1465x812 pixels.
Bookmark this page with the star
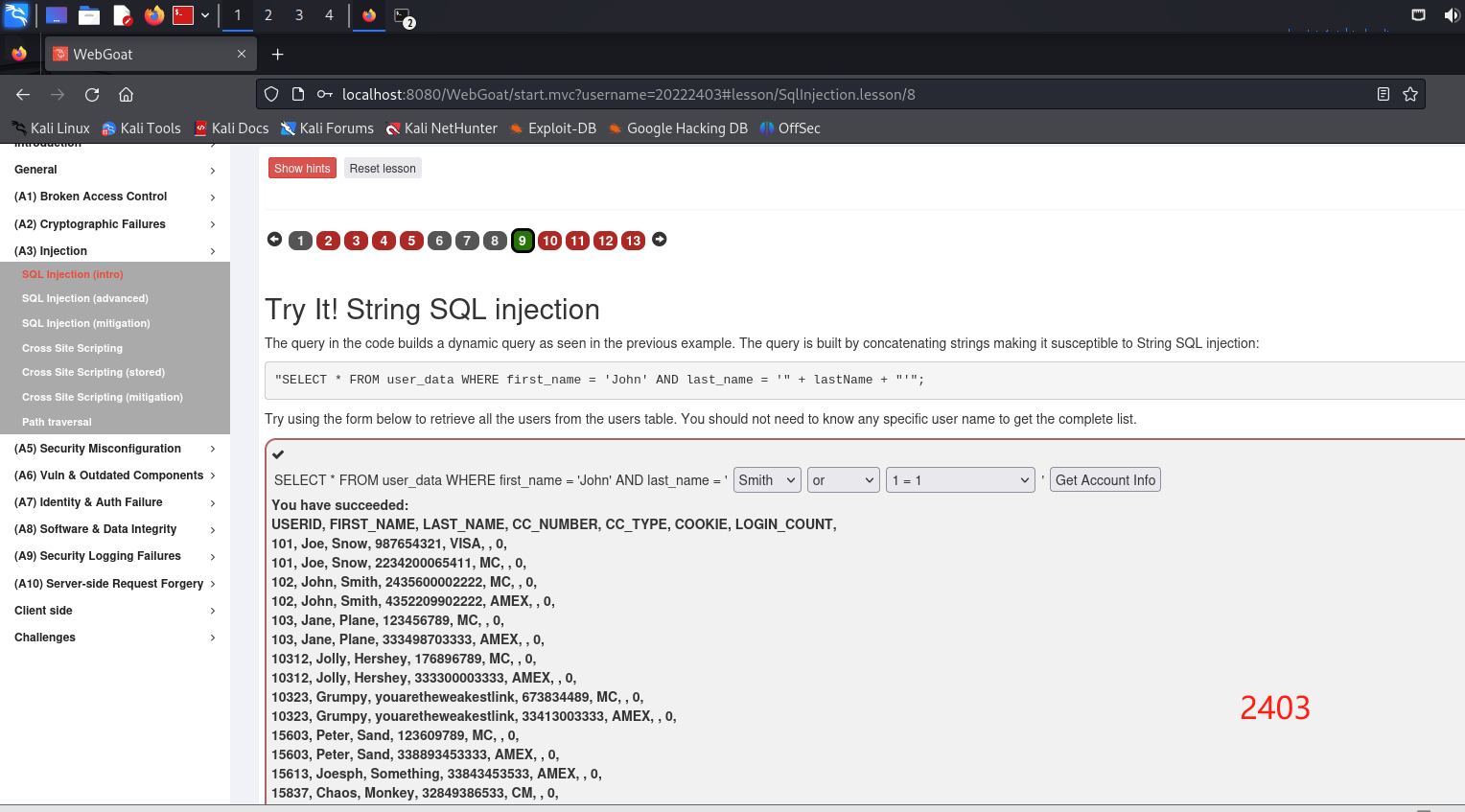click(x=1410, y=95)
